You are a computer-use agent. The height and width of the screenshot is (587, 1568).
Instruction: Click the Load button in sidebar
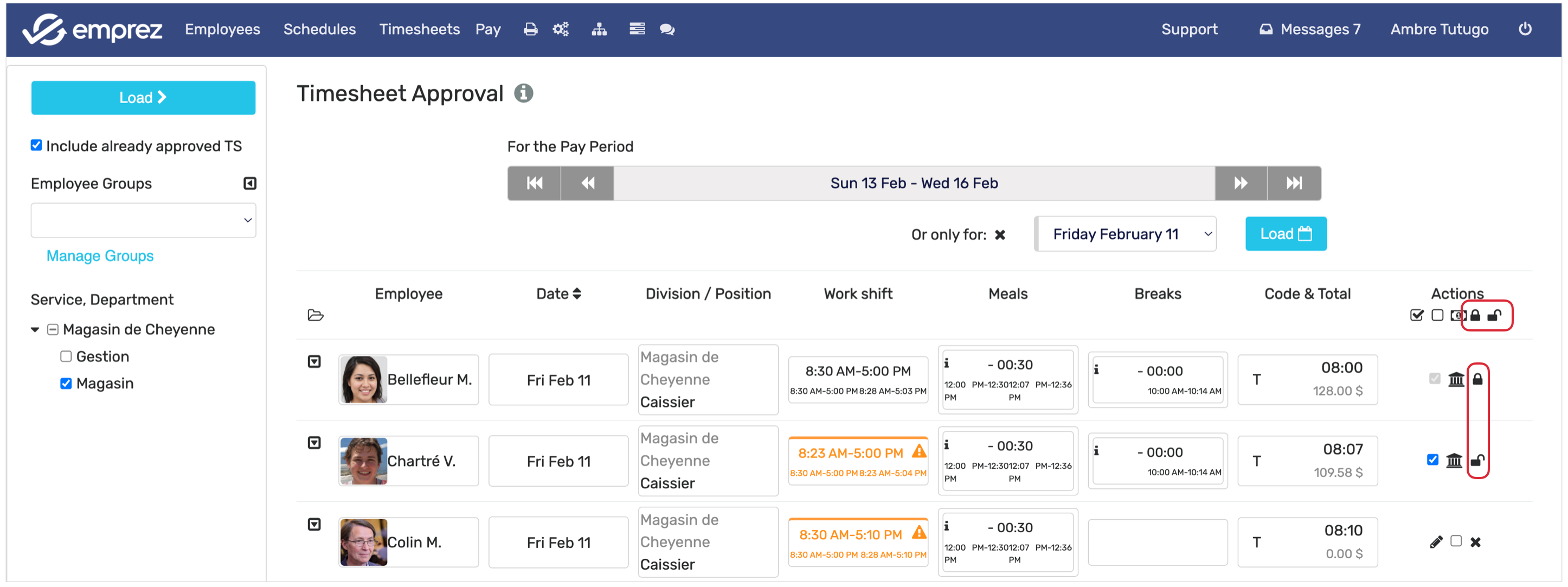coord(143,98)
